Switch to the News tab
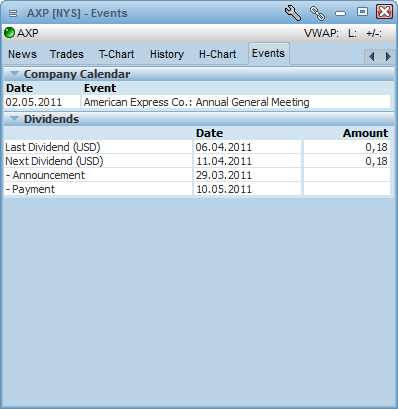The height and width of the screenshot is (409, 398). click(x=22, y=54)
